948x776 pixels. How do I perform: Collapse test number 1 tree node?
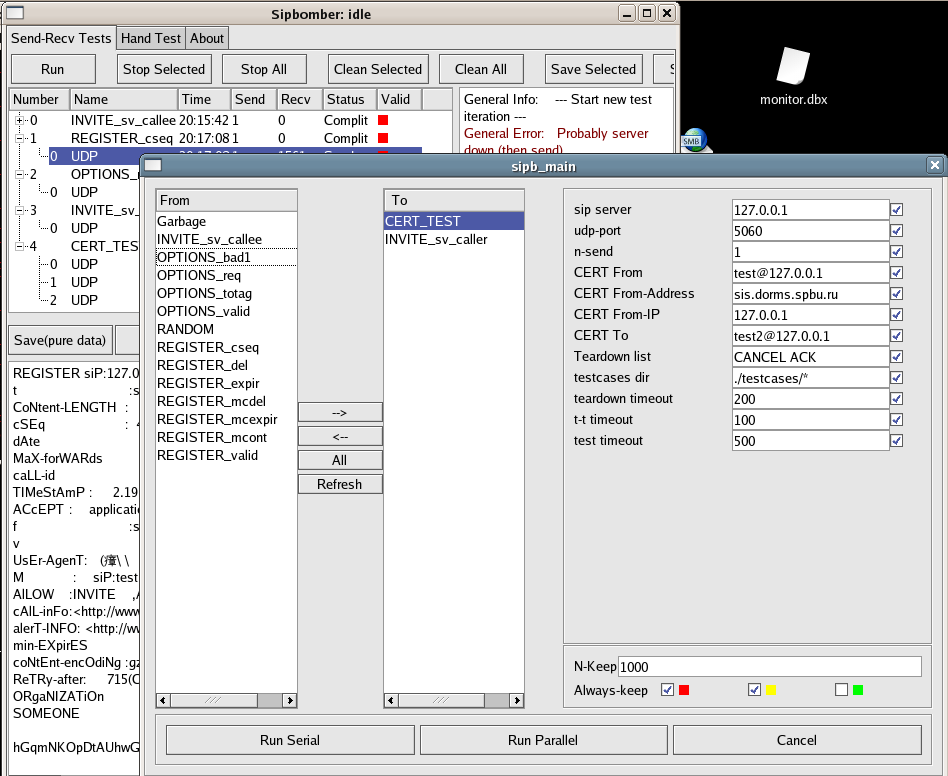pyautogui.click(x=20, y=138)
